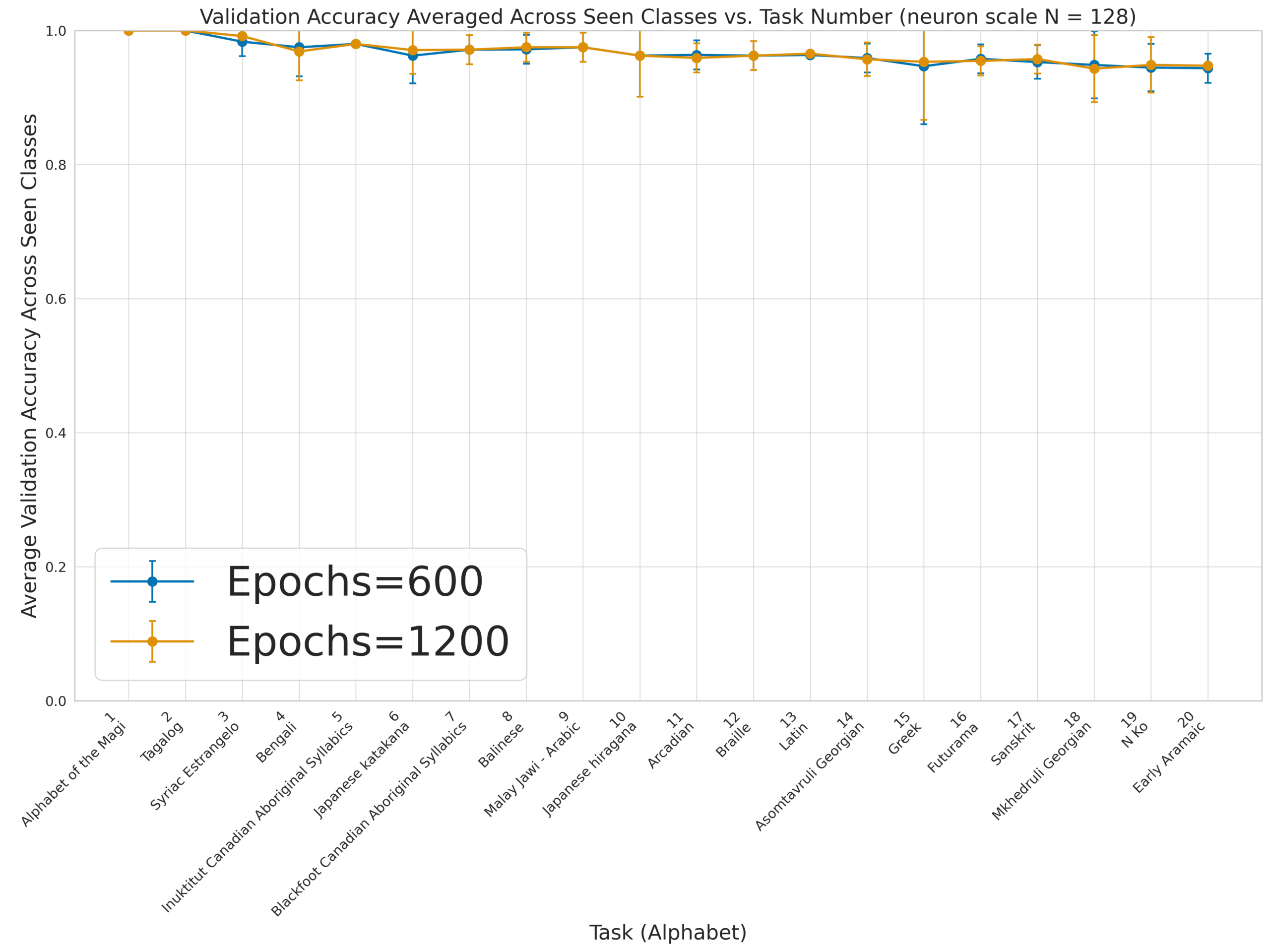Click the 0.8 y-axis tick label
1270x952 pixels.
(56, 165)
